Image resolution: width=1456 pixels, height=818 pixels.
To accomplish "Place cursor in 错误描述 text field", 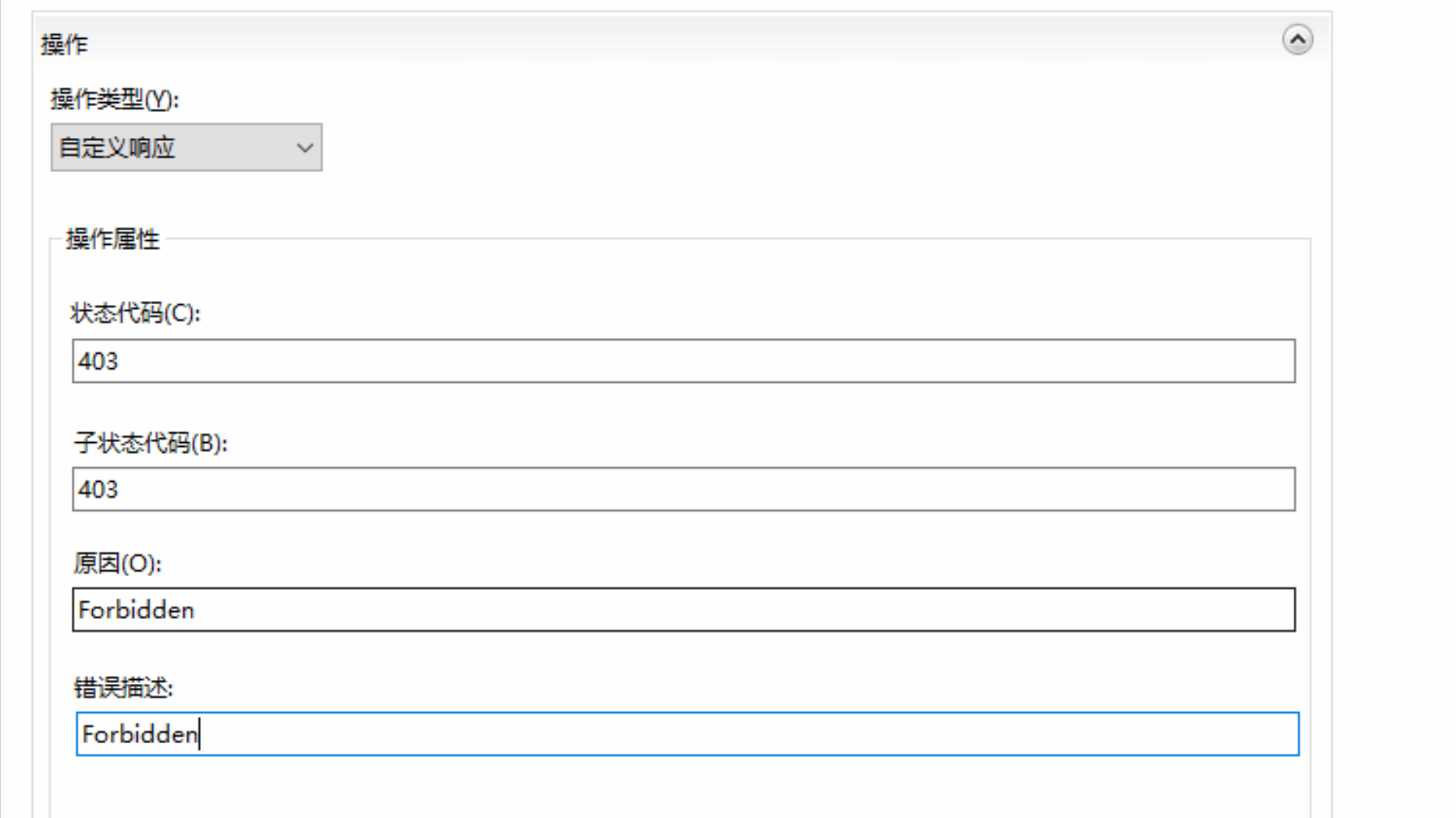I will 686,733.
